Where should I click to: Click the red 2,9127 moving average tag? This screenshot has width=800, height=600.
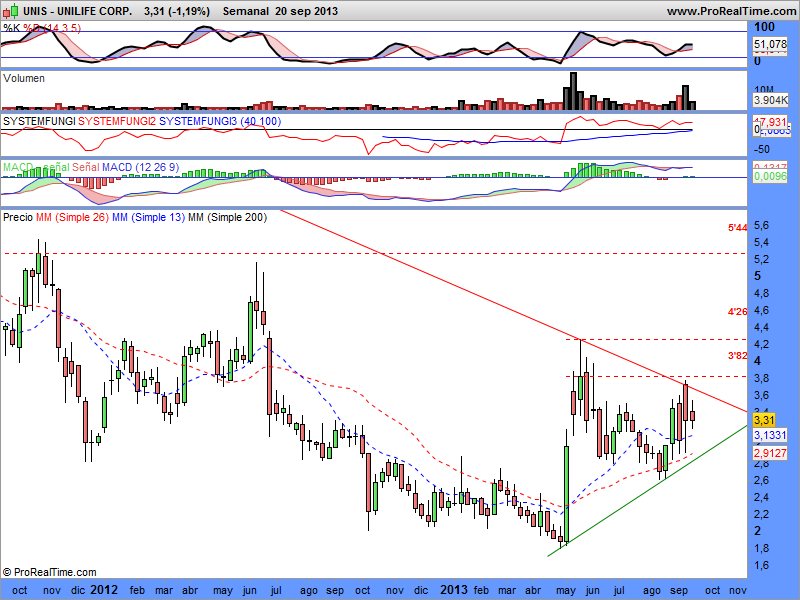(770, 453)
